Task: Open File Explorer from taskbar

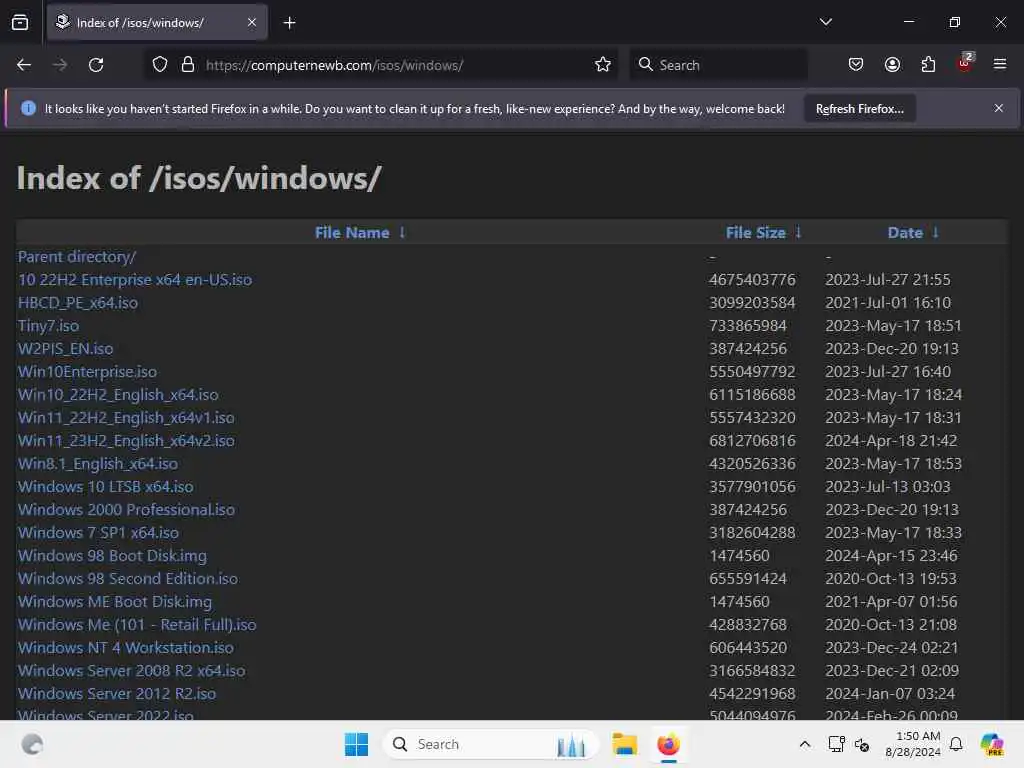Action: [x=624, y=744]
